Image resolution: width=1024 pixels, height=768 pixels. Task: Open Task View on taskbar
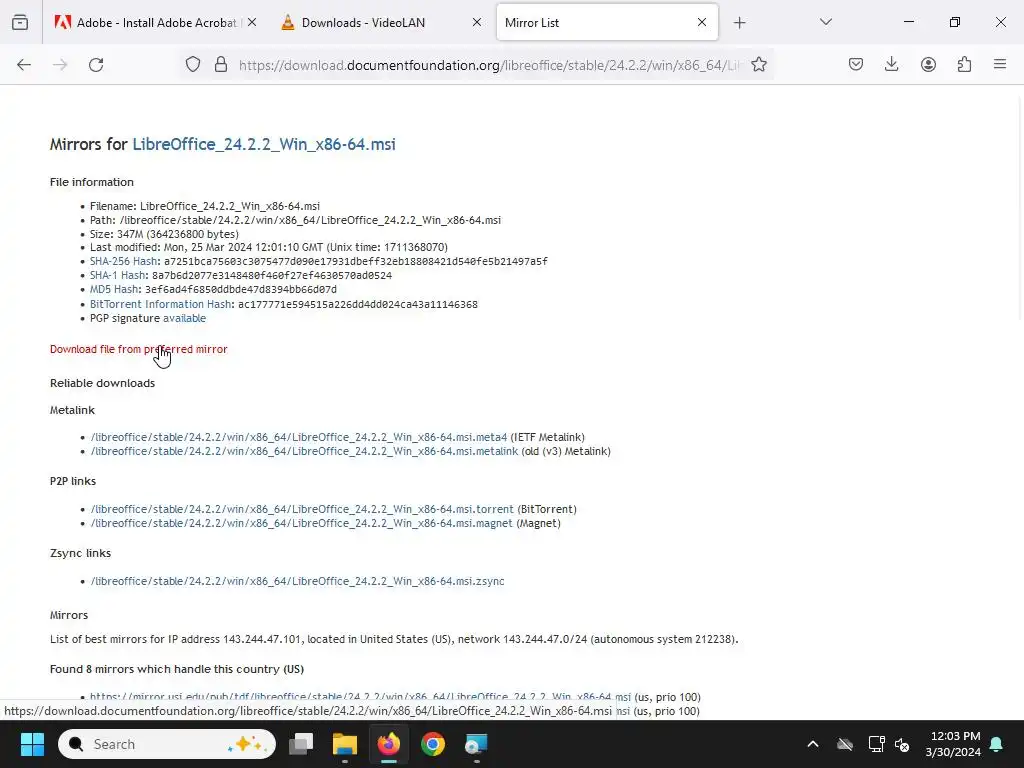pyautogui.click(x=301, y=744)
